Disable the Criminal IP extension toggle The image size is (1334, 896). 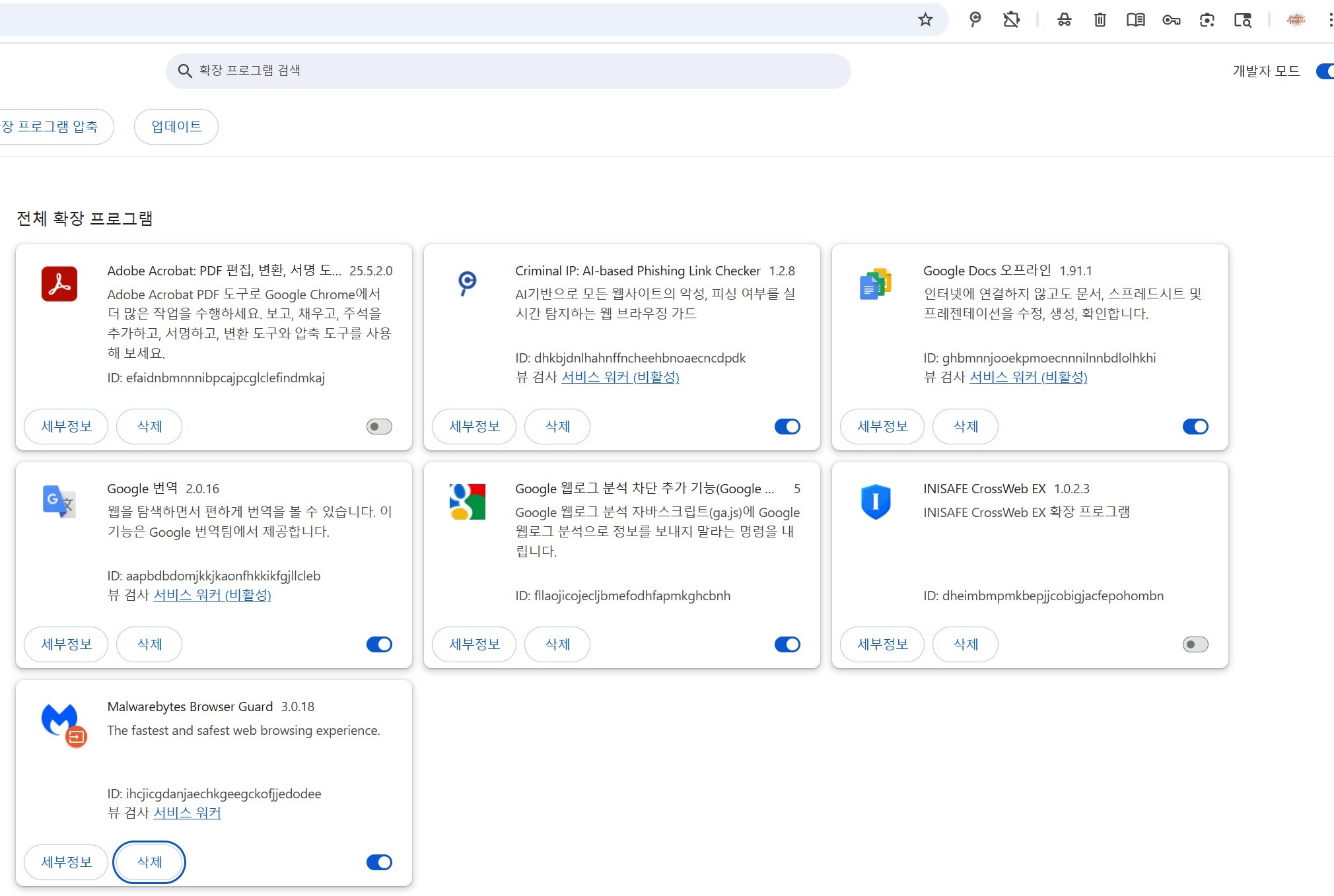787,427
